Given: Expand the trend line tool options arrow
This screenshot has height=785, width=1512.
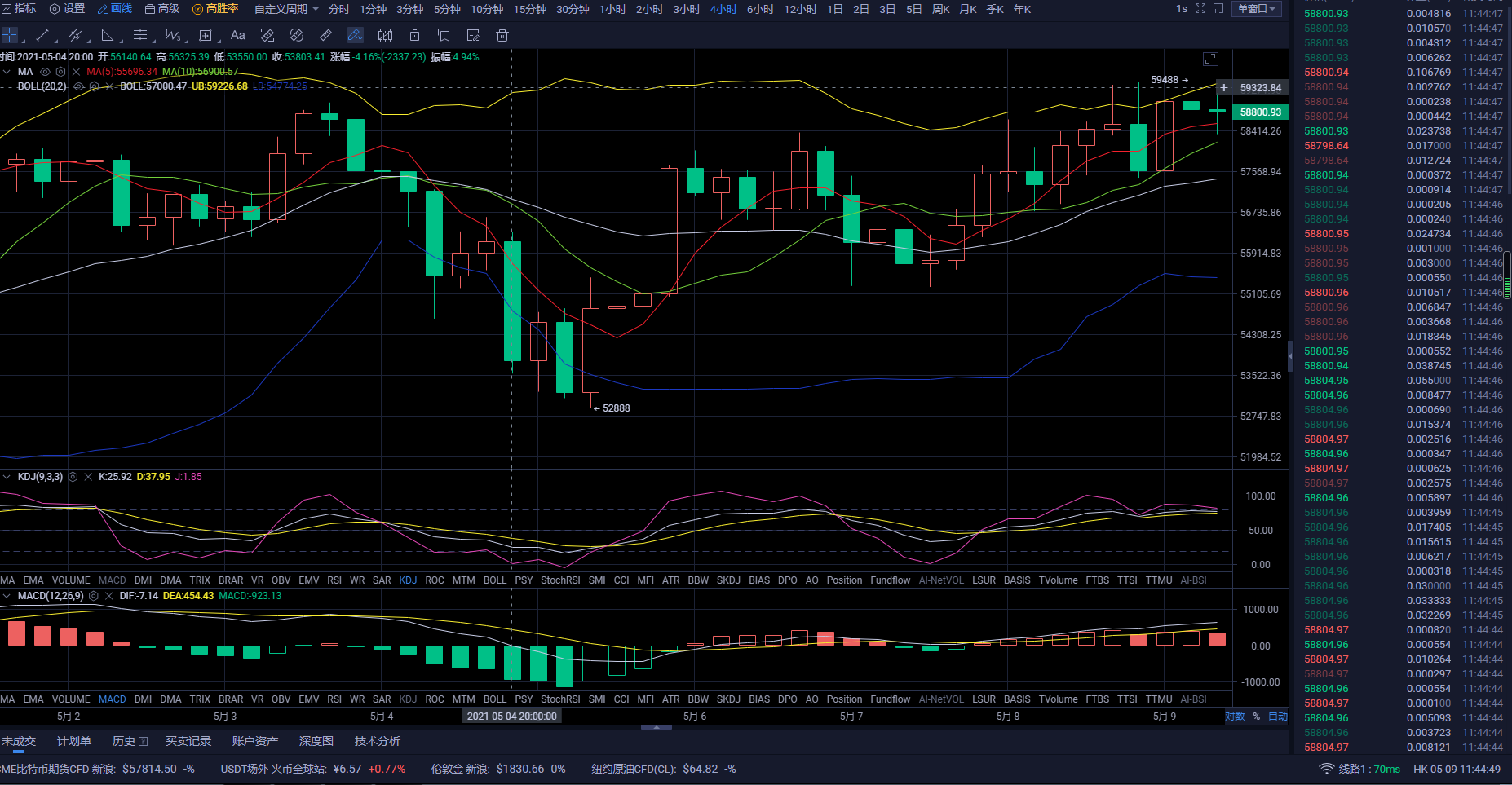Looking at the screenshot, I should pos(55,40).
